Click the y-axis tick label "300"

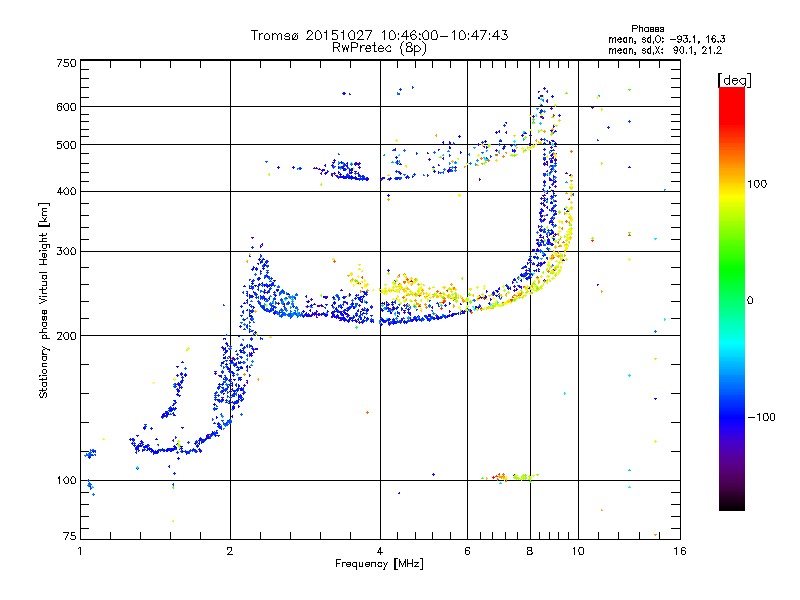66,252
